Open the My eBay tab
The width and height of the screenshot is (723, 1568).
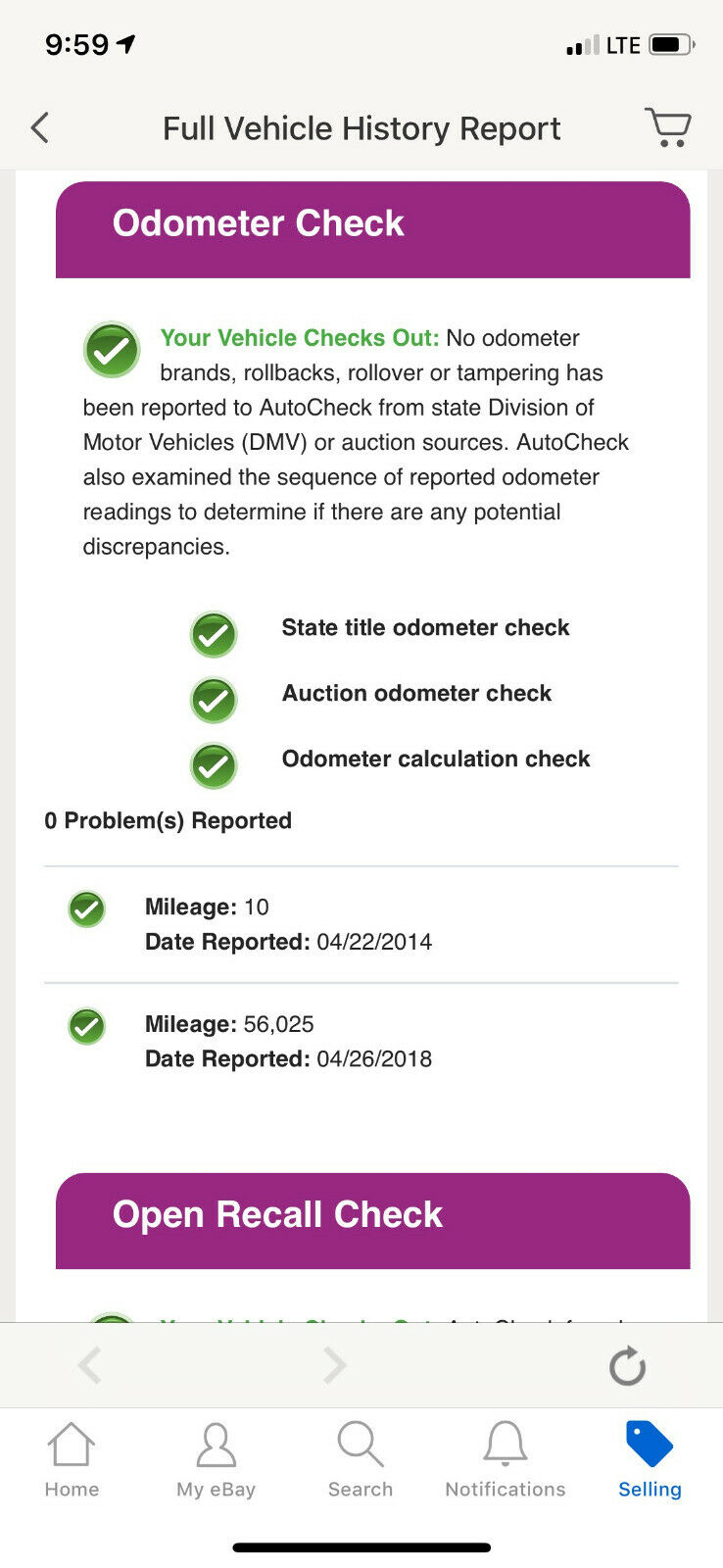pos(216,1460)
